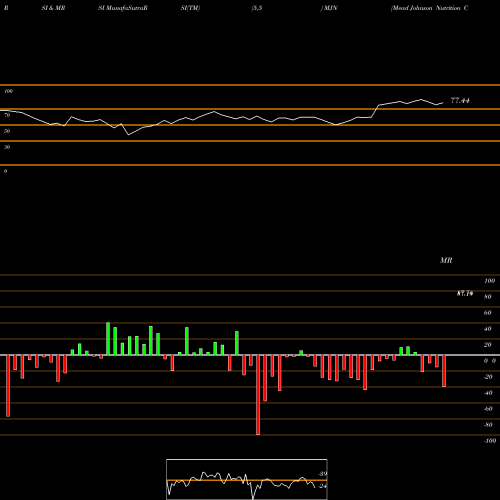Click the '39' label in mini chart
500x500 pixels.
pos(323,474)
